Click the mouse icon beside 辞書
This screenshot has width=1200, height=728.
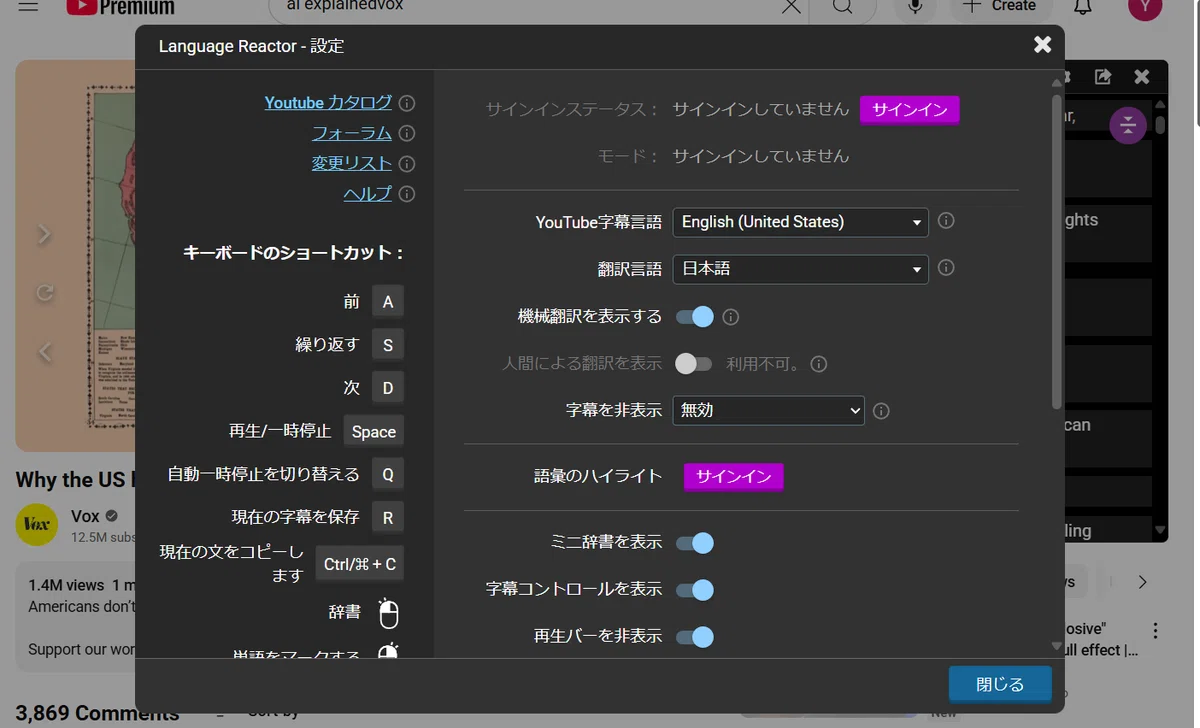[x=389, y=613]
